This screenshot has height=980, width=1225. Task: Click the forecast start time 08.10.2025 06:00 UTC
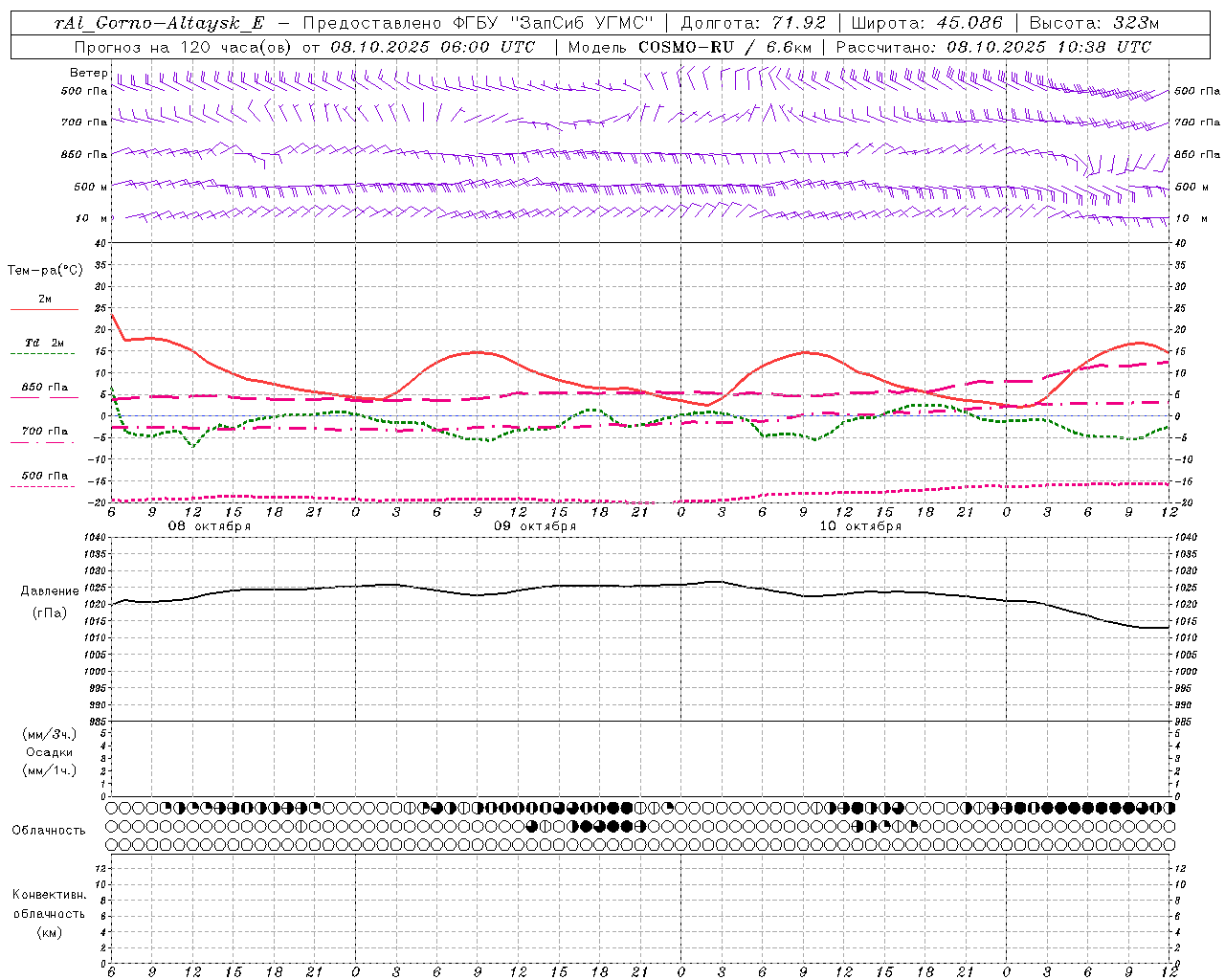coord(433,47)
